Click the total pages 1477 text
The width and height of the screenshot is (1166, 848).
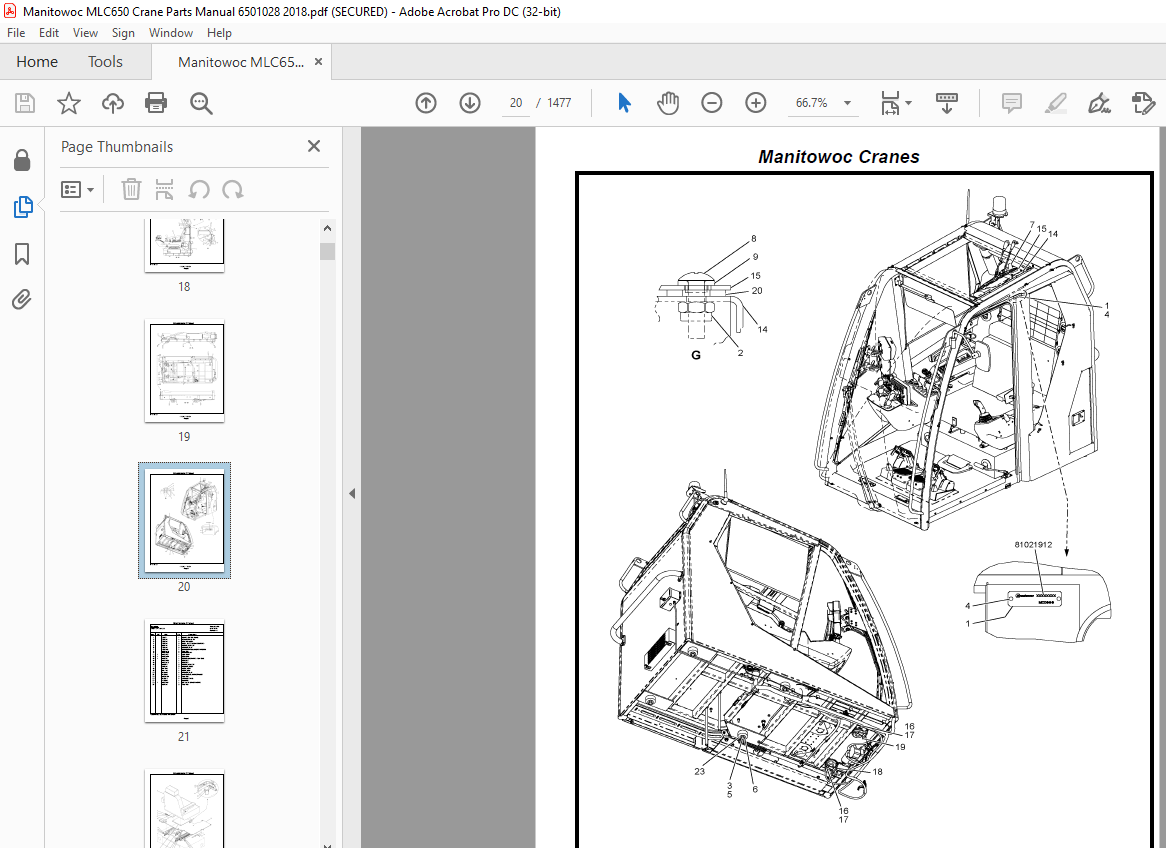point(559,103)
